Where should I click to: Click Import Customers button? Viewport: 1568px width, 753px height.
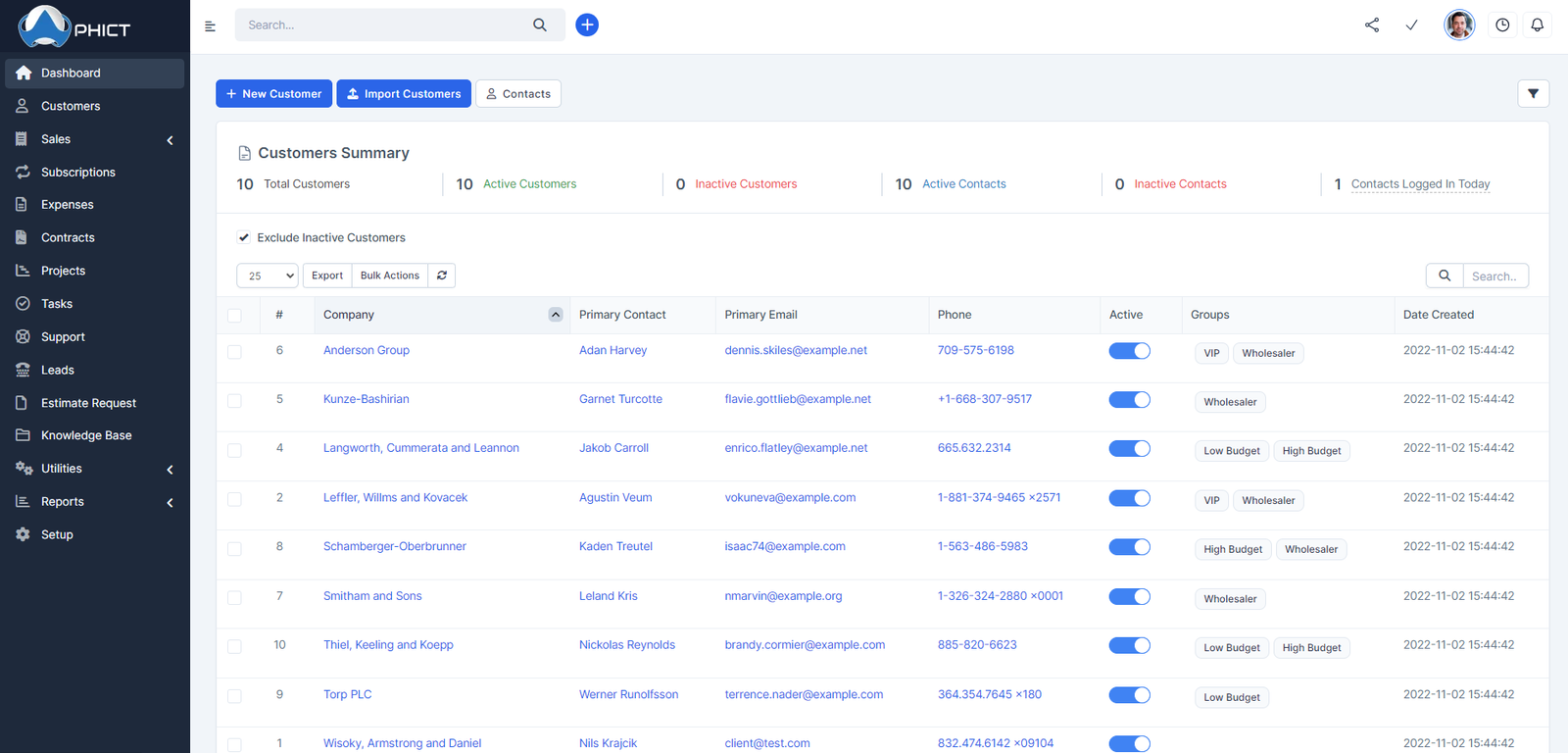(404, 94)
